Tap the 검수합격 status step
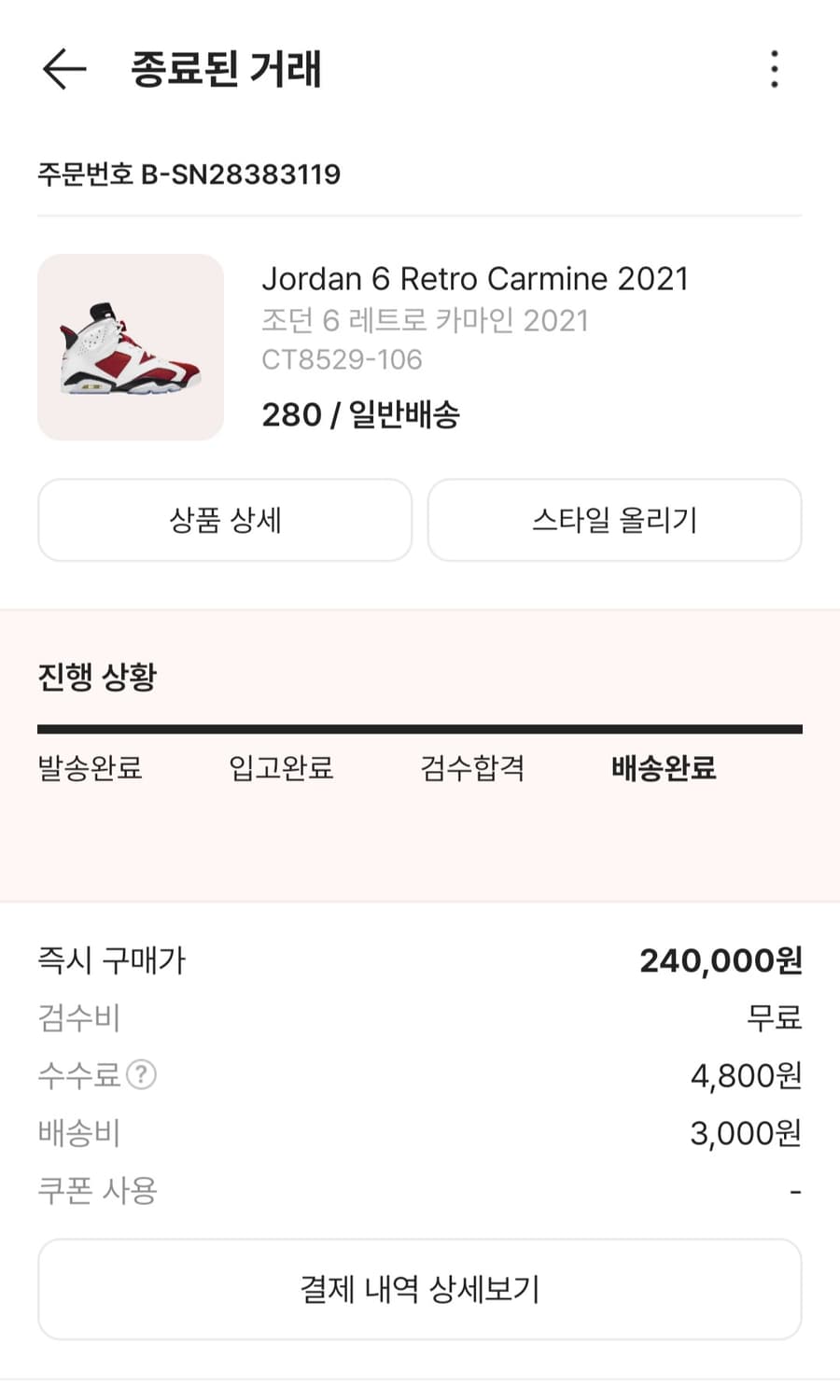The width and height of the screenshot is (840, 1400). click(472, 768)
